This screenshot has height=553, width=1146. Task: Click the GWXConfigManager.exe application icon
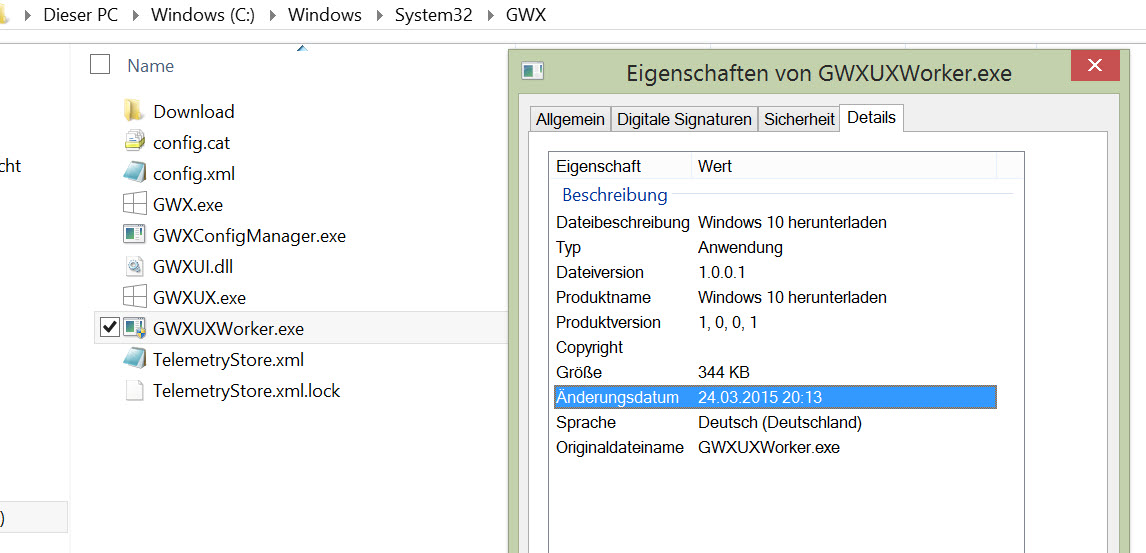(135, 235)
